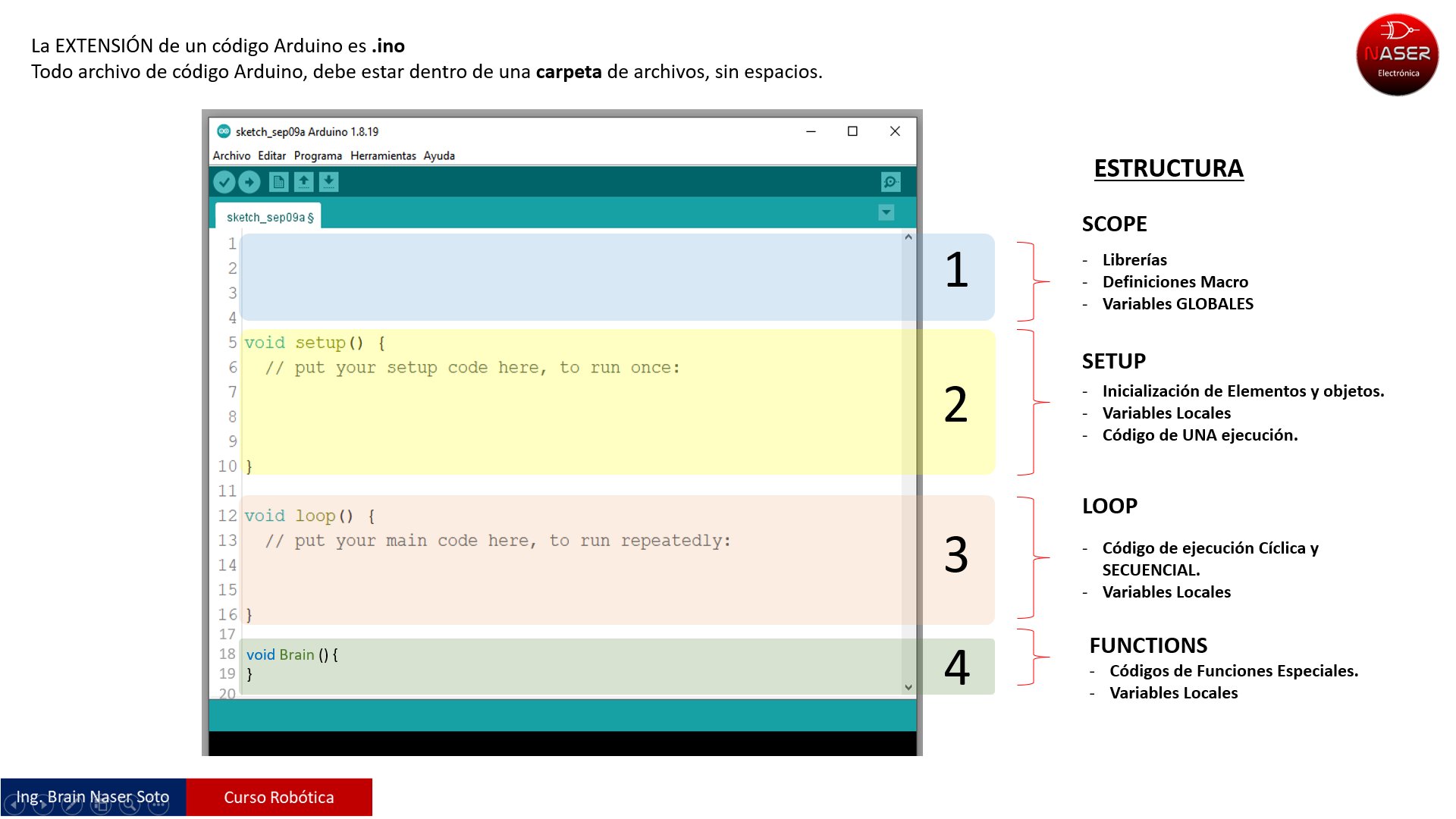Open the Archivo menu
This screenshot has width=1456, height=819.
pyautogui.click(x=231, y=155)
